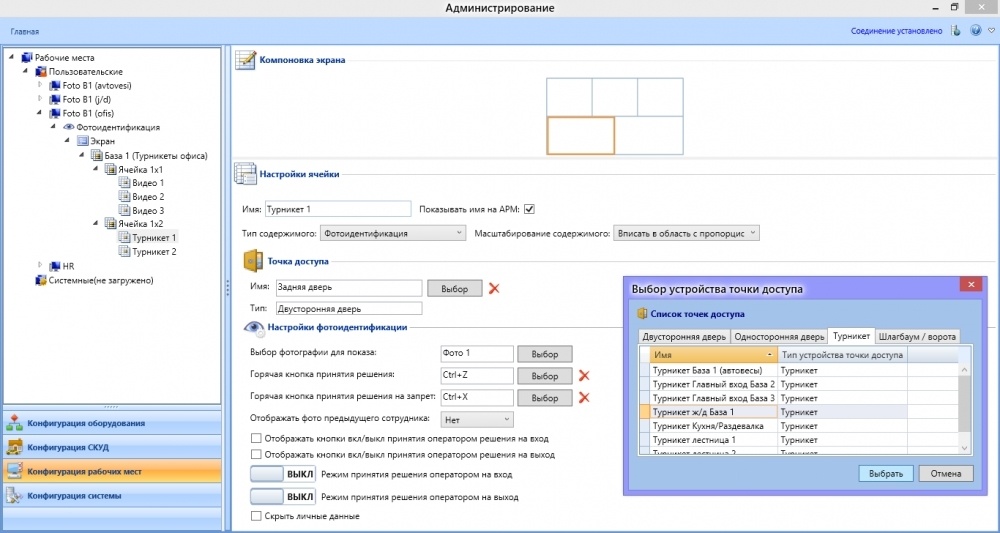Clear the Ctrl+X hotkey red X

point(584,398)
